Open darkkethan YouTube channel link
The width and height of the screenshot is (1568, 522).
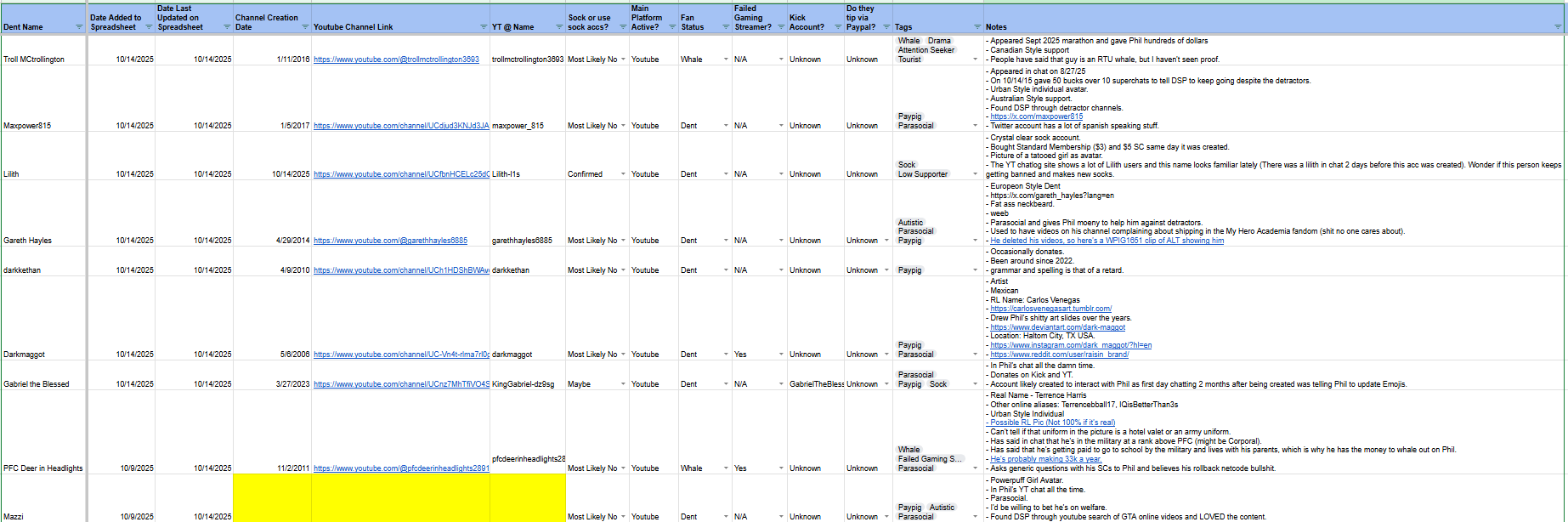401,270
